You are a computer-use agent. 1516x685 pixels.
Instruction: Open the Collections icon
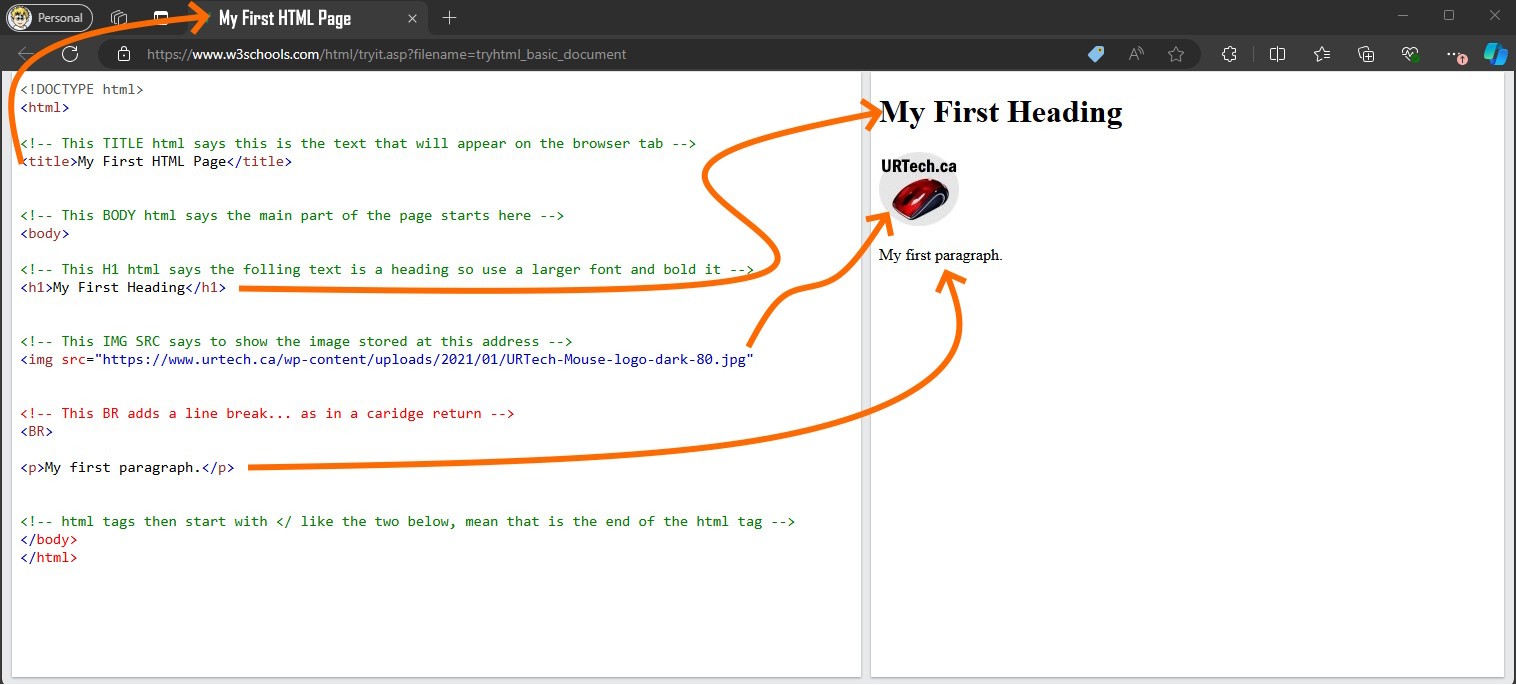tap(1366, 54)
